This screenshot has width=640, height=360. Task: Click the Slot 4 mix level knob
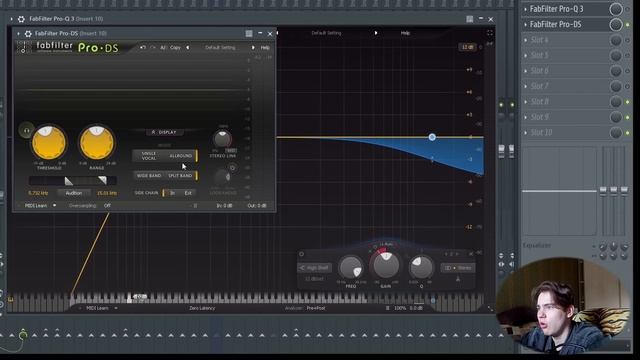[616, 40]
